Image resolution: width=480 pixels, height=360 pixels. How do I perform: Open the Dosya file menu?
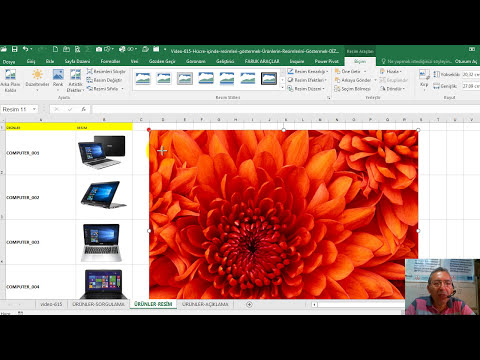(x=9, y=61)
